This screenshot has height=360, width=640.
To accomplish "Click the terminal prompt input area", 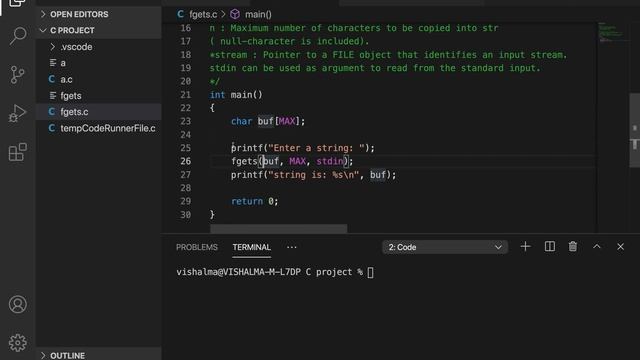I will pos(370,272).
